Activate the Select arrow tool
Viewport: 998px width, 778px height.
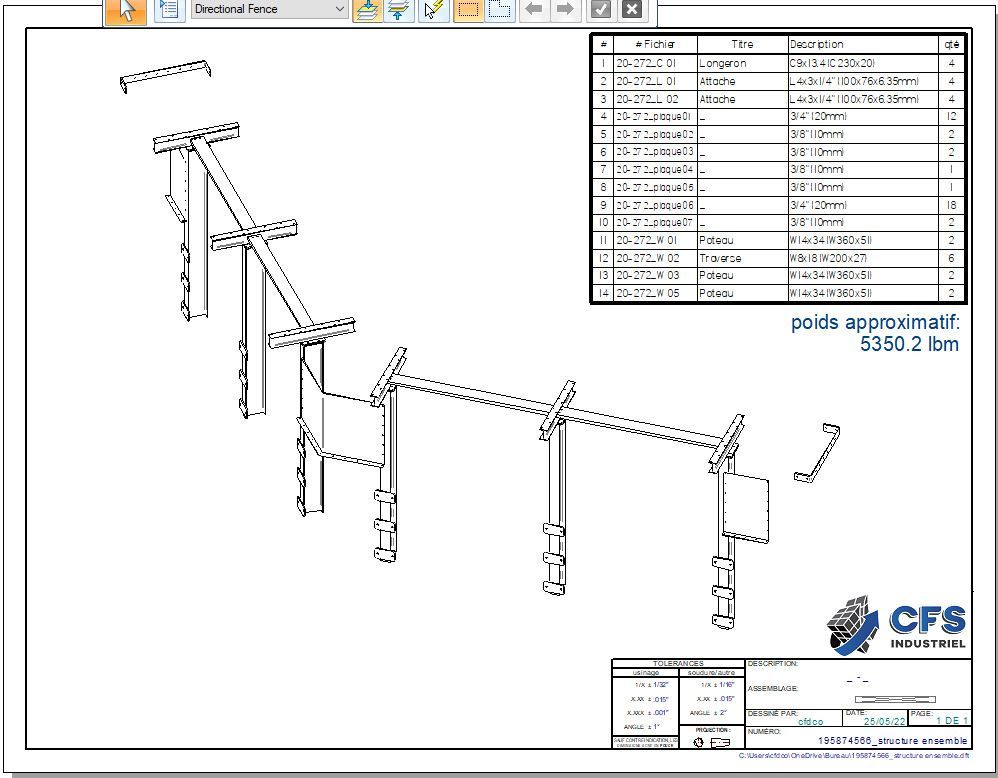click(126, 10)
